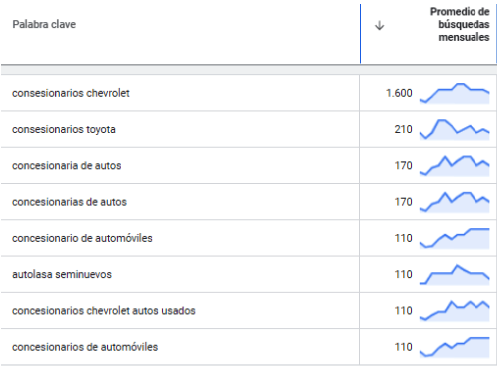Select keyword concesionaria de autos

tap(67, 166)
